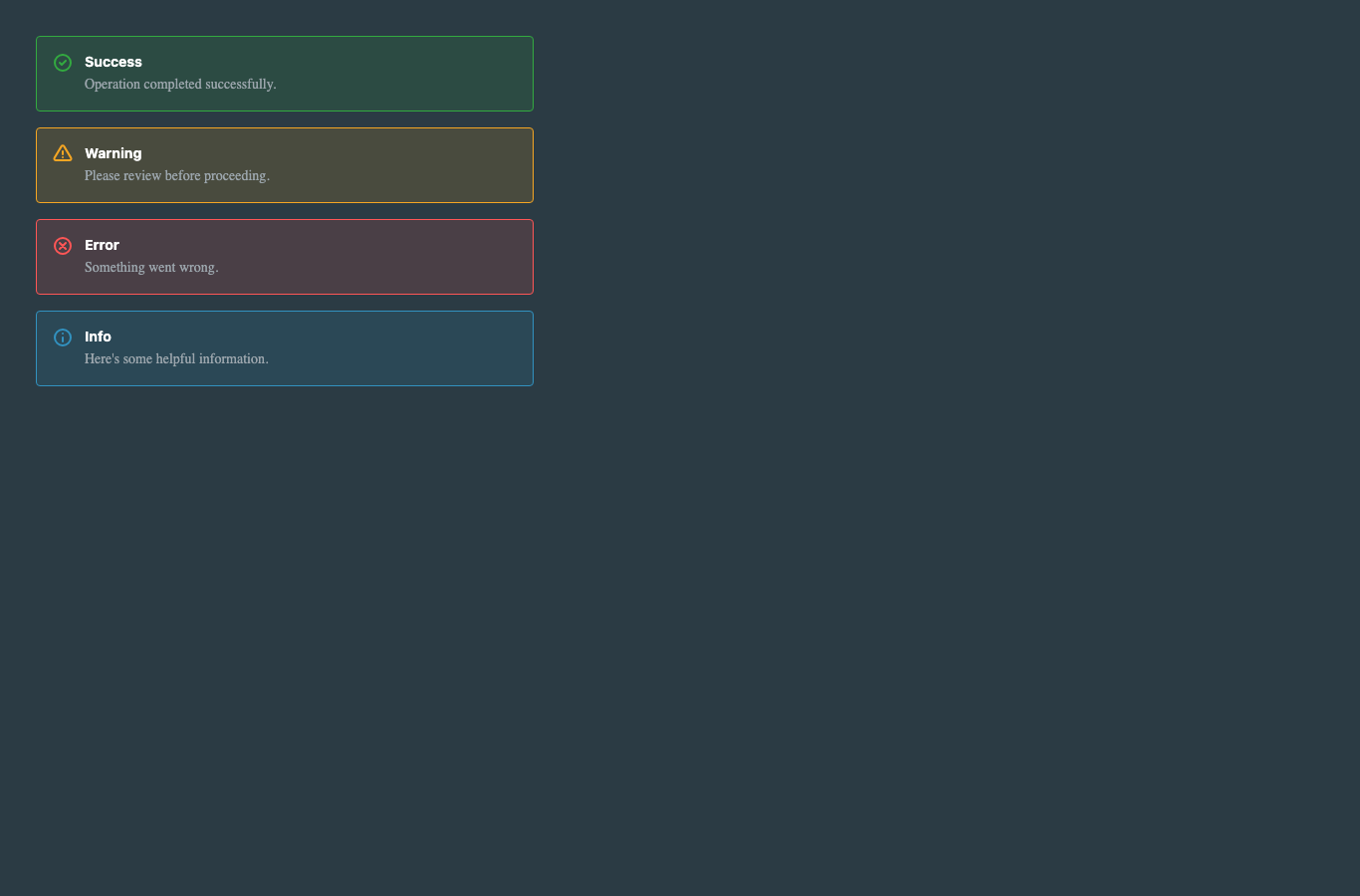Click the "Warning" alert title
1360x896 pixels.
(113, 153)
